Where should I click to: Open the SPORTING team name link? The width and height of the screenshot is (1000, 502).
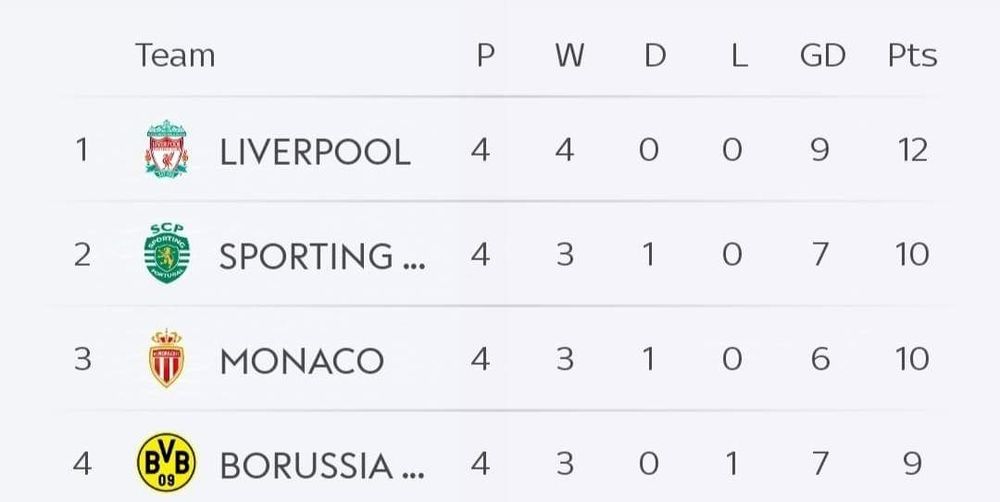322,256
